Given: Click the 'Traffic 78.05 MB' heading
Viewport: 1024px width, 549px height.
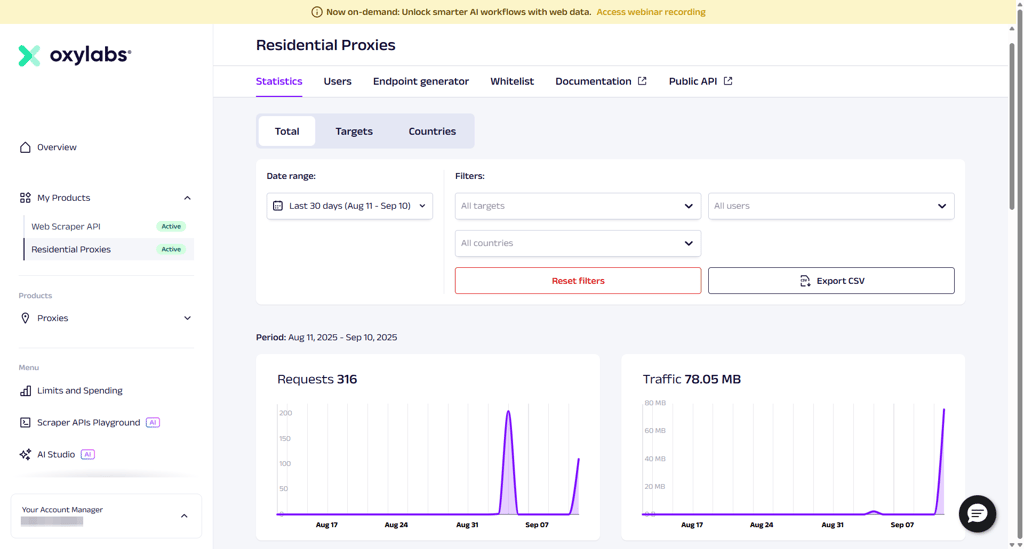Looking at the screenshot, I should click(x=692, y=379).
